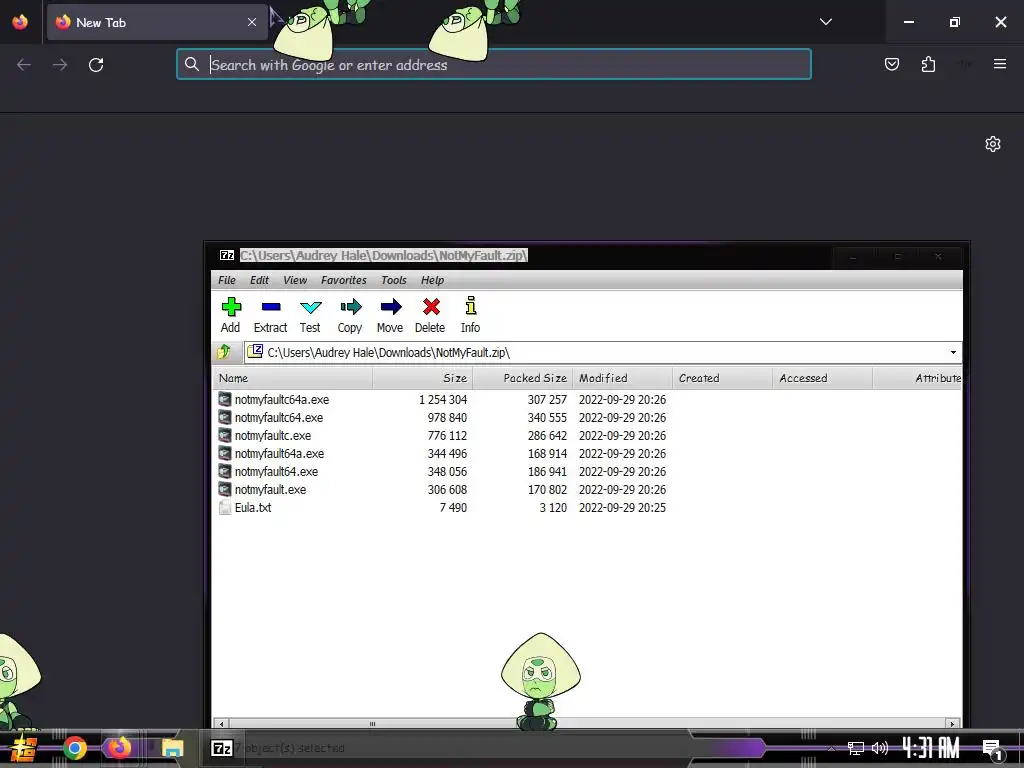Click the Add button in 7-Zip toolbar
The width and height of the screenshot is (1024, 768).
pos(231,315)
